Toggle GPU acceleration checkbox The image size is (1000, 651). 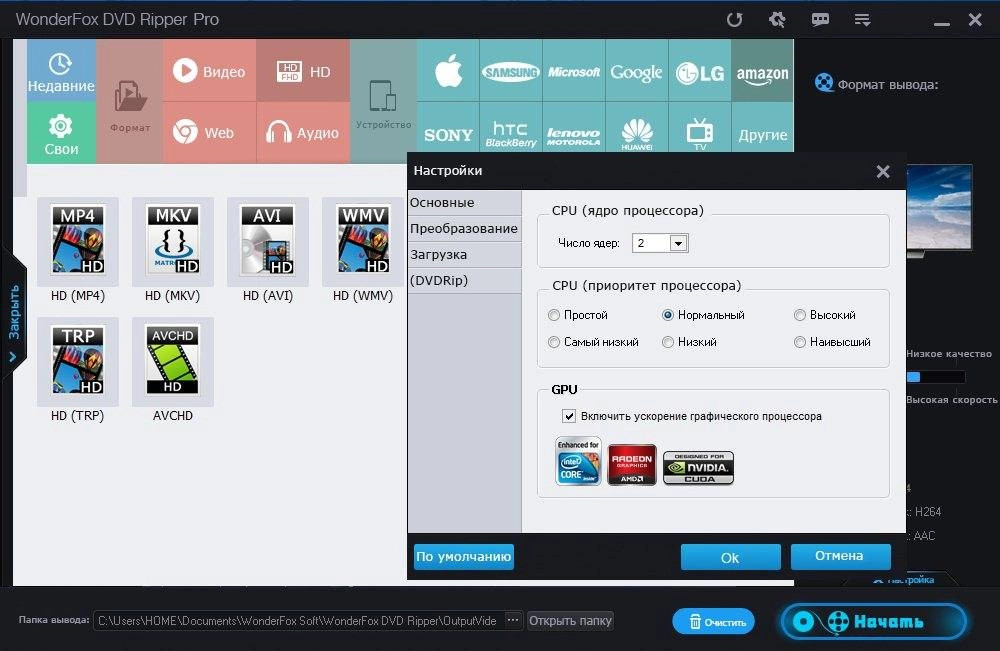pos(569,416)
